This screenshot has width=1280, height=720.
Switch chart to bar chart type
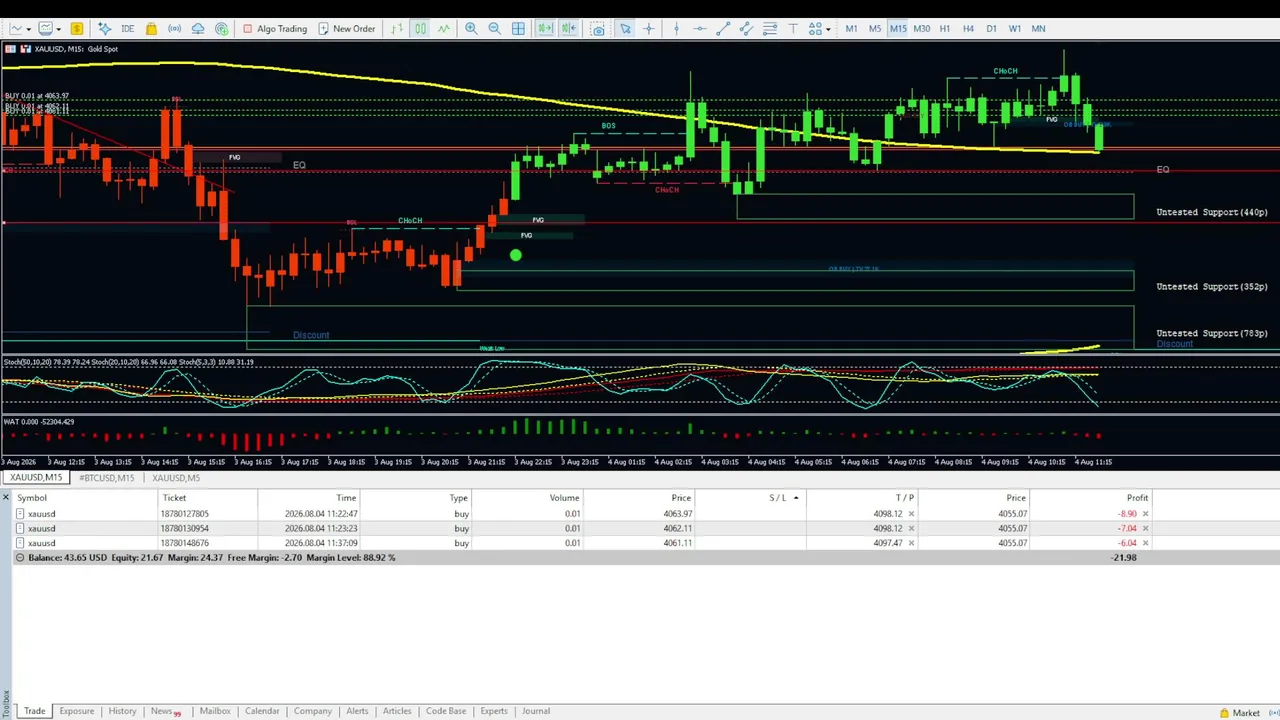click(x=397, y=28)
